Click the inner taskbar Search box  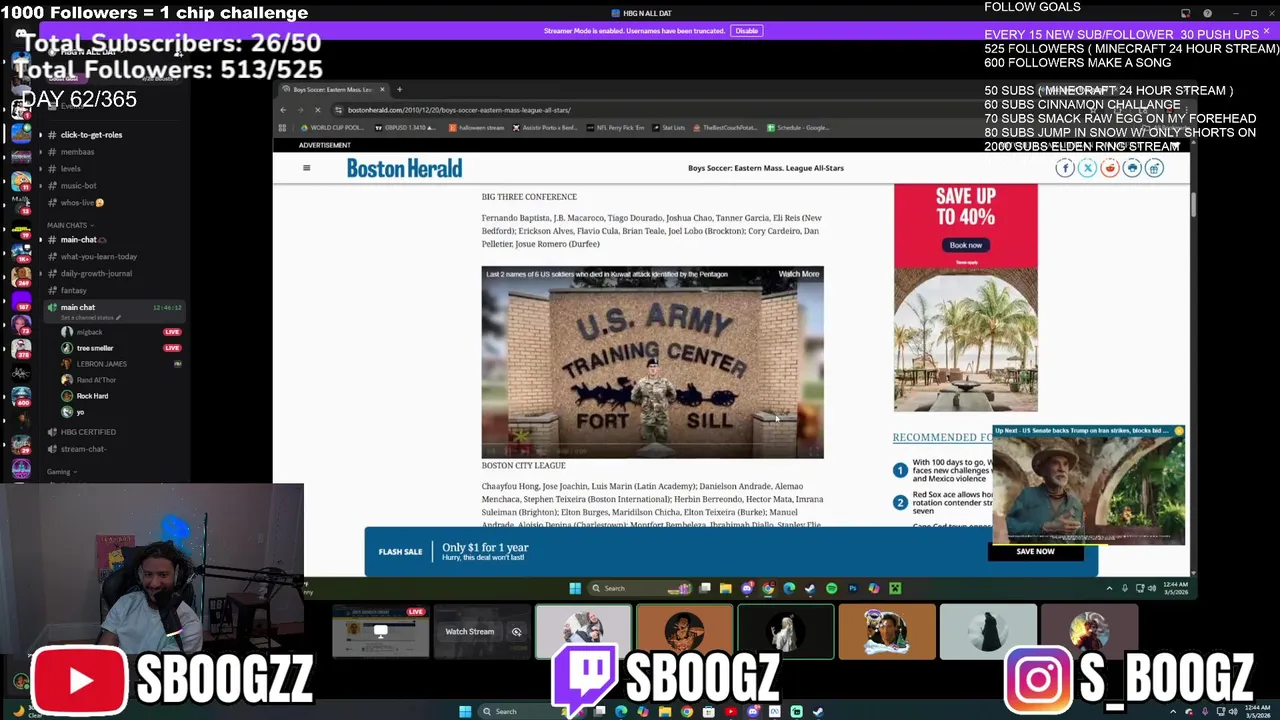point(638,588)
